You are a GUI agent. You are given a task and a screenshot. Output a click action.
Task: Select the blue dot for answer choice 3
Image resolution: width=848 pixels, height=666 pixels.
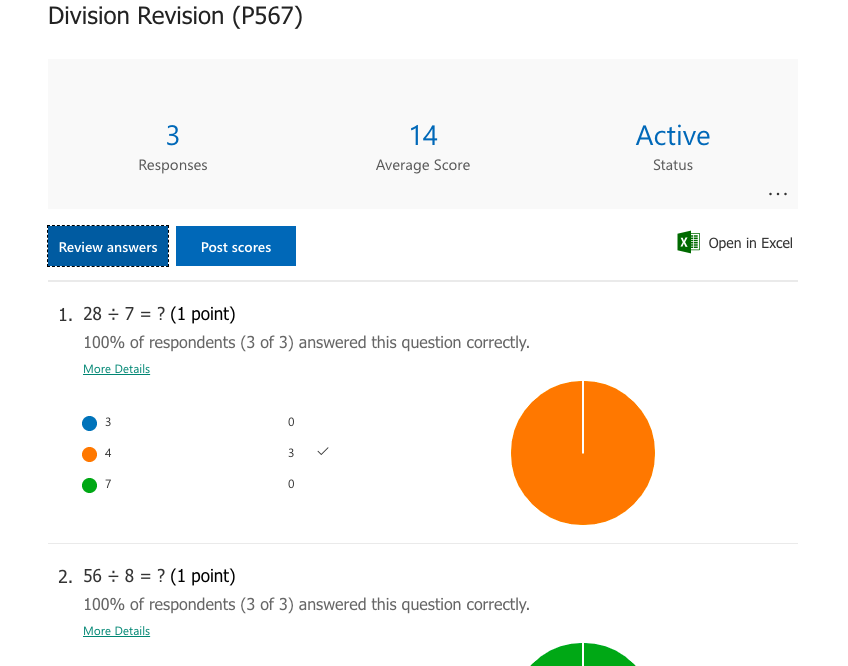[90, 422]
